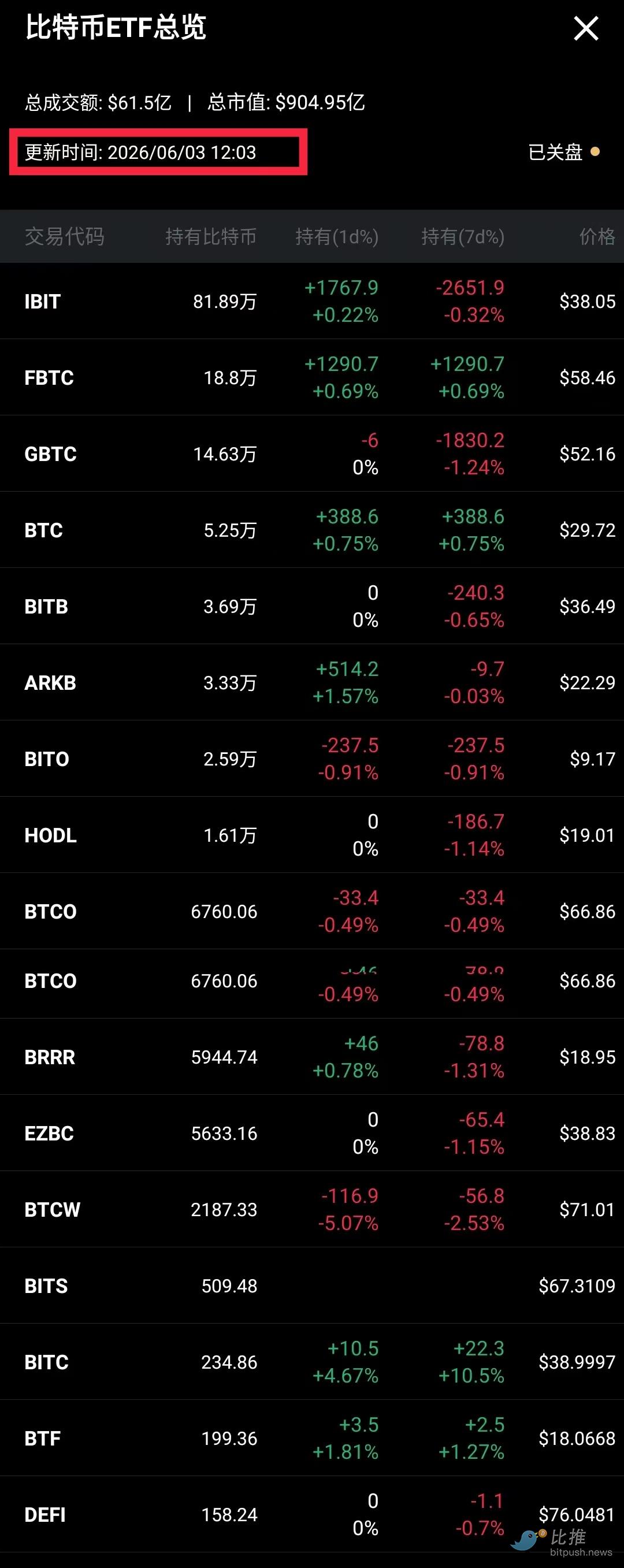Screen dimensions: 624x1568
Task: Open the BITS row priced $67.3109
Action: 311,1285
